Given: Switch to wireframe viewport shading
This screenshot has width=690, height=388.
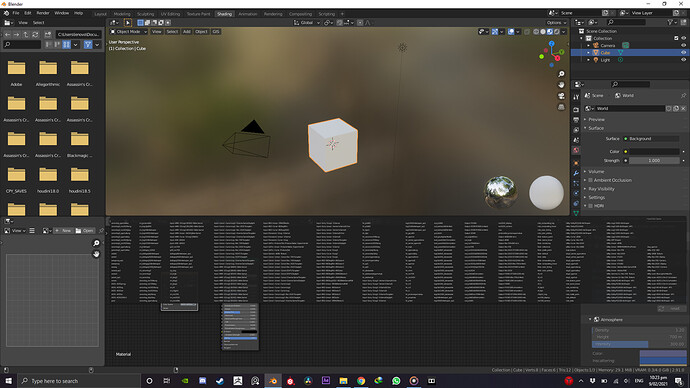Looking at the screenshot, I should point(536,32).
